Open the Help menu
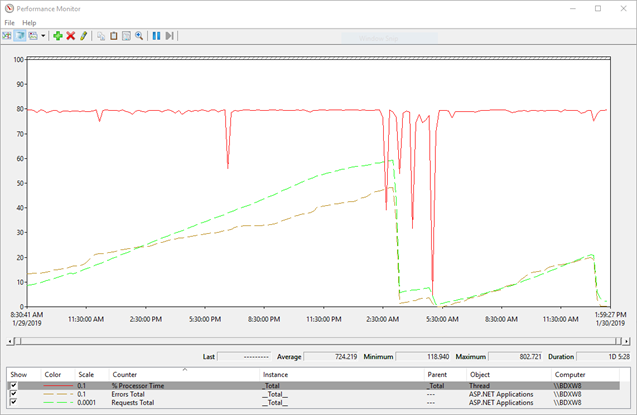The width and height of the screenshot is (637, 415). 29,23
